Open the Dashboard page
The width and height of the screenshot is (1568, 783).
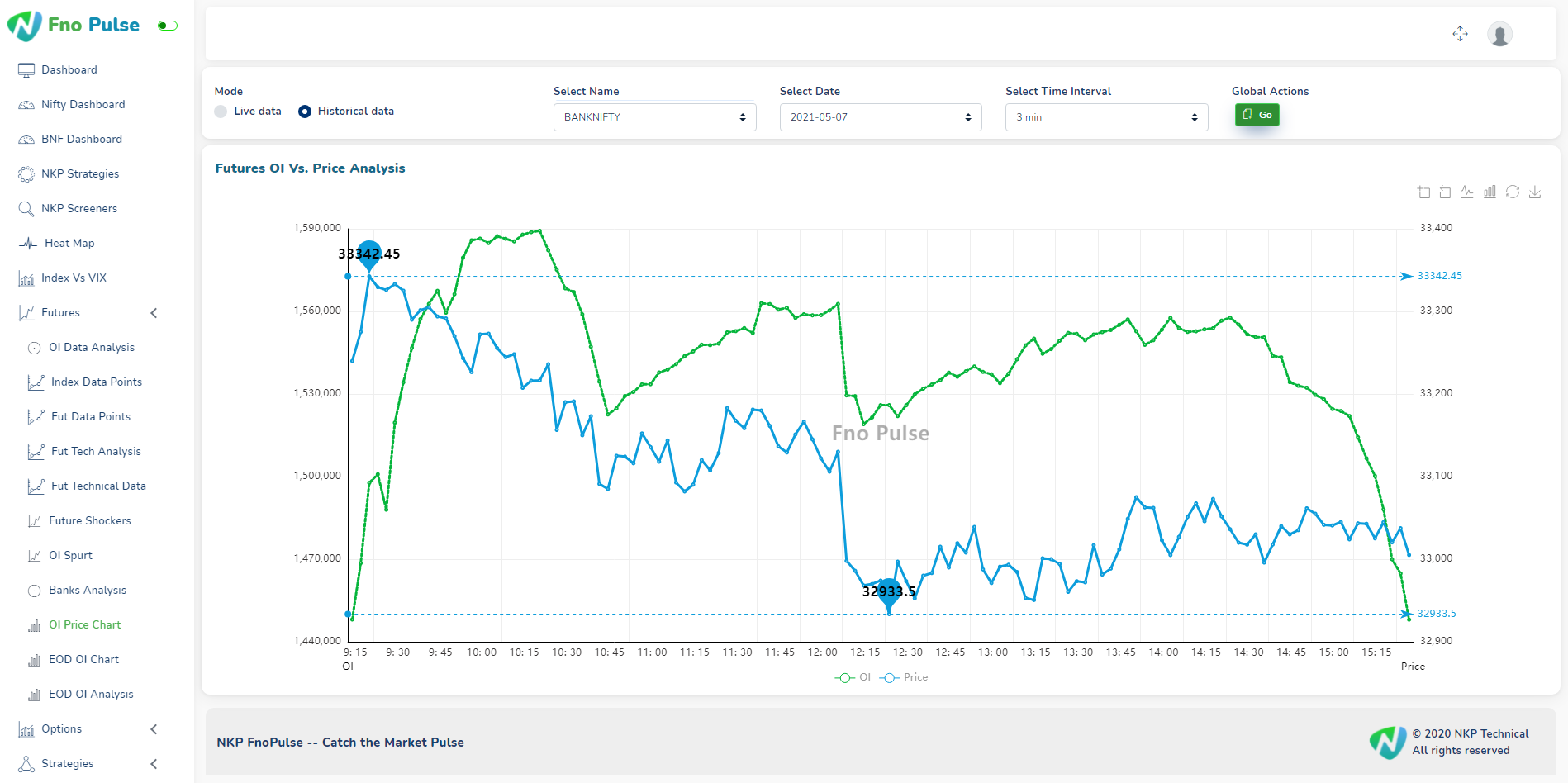[x=69, y=70]
